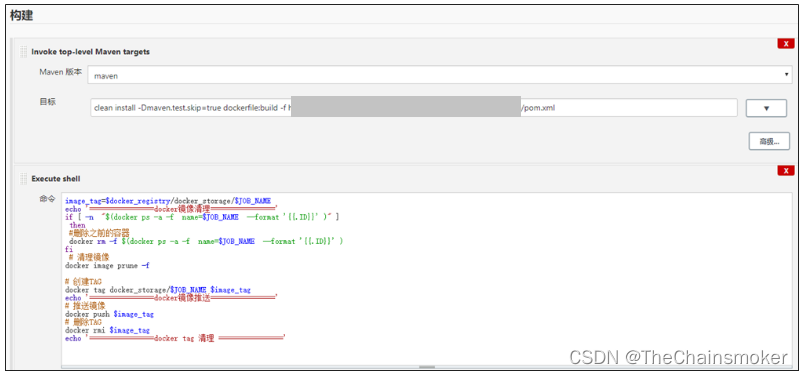803x374 pixels.
Task: Click the Invoke top-level Maven targets title
Action: (91, 52)
